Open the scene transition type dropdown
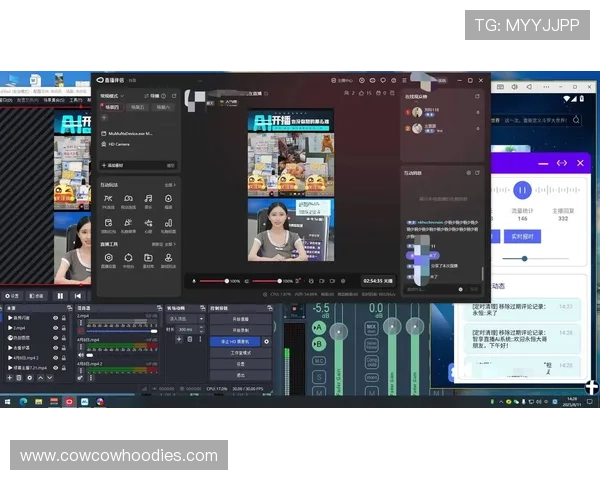 coord(186,319)
